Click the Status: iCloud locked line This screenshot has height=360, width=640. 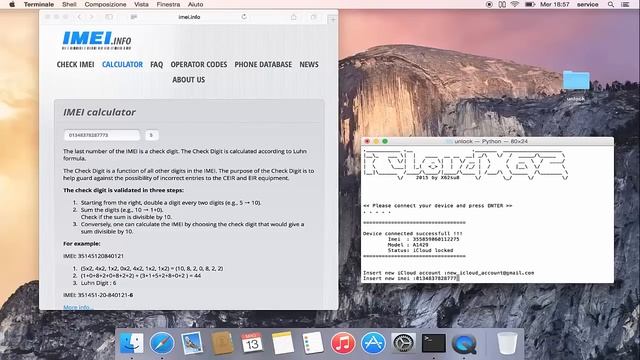click(x=420, y=250)
